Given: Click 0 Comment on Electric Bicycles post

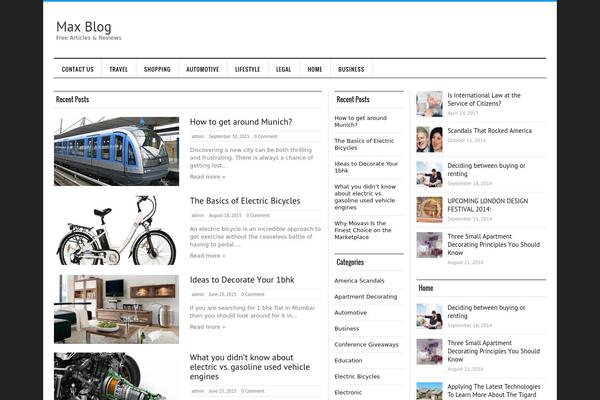Looking at the screenshot, I should [258, 215].
